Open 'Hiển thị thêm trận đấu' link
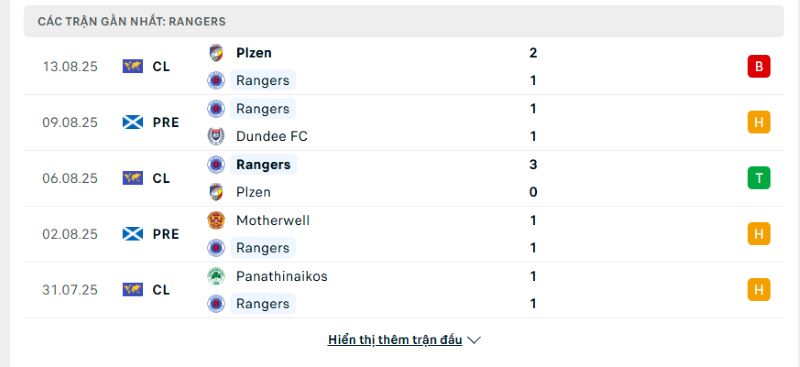The image size is (800, 367). [395, 340]
